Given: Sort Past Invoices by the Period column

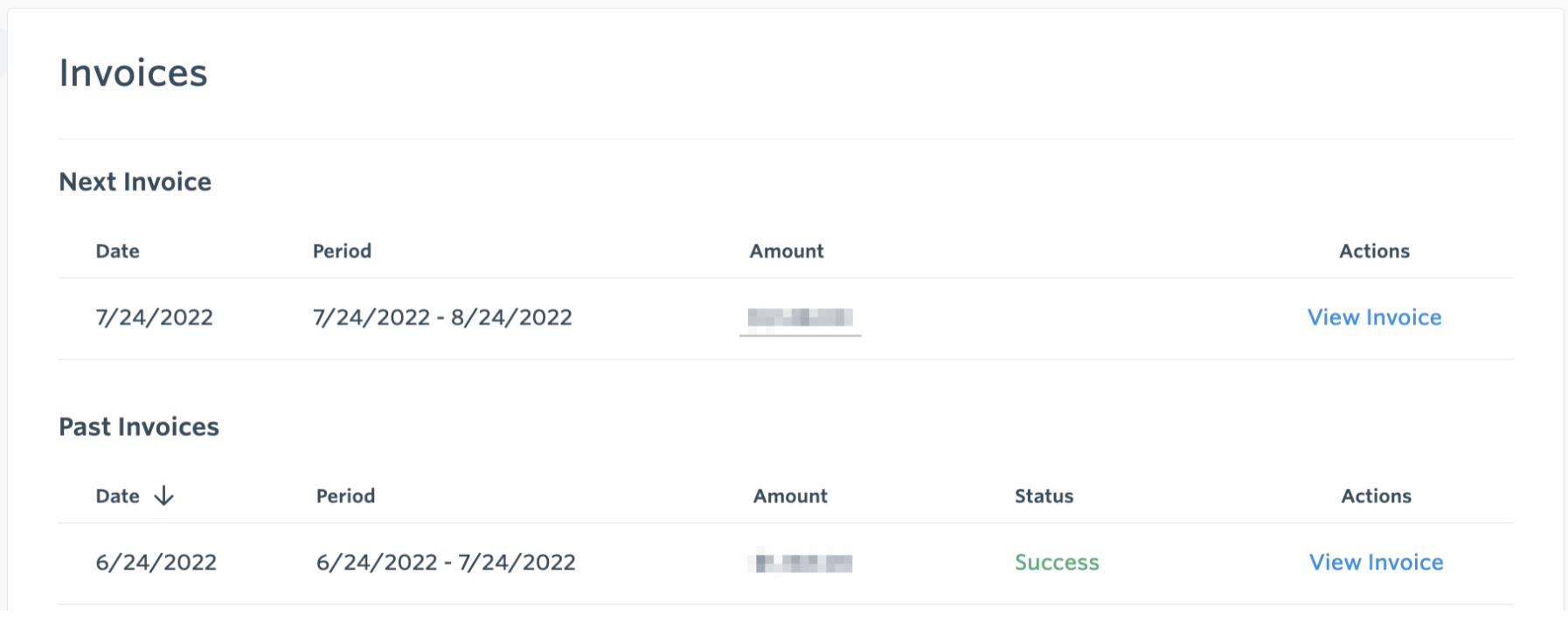Looking at the screenshot, I should point(346,495).
